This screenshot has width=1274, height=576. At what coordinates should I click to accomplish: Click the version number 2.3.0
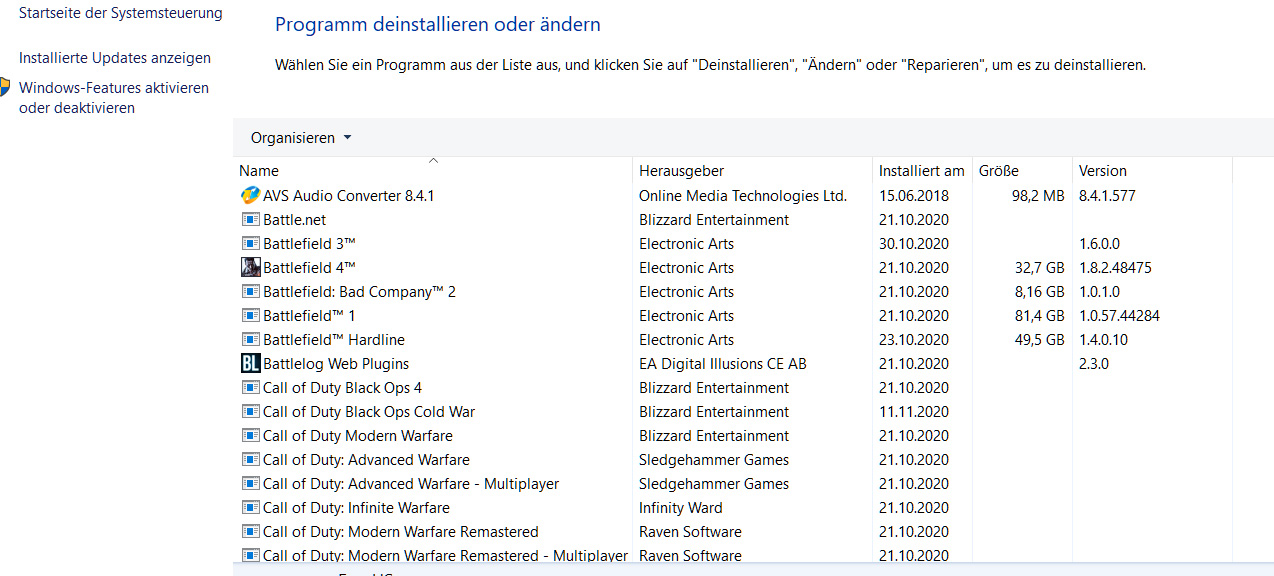(x=1094, y=364)
